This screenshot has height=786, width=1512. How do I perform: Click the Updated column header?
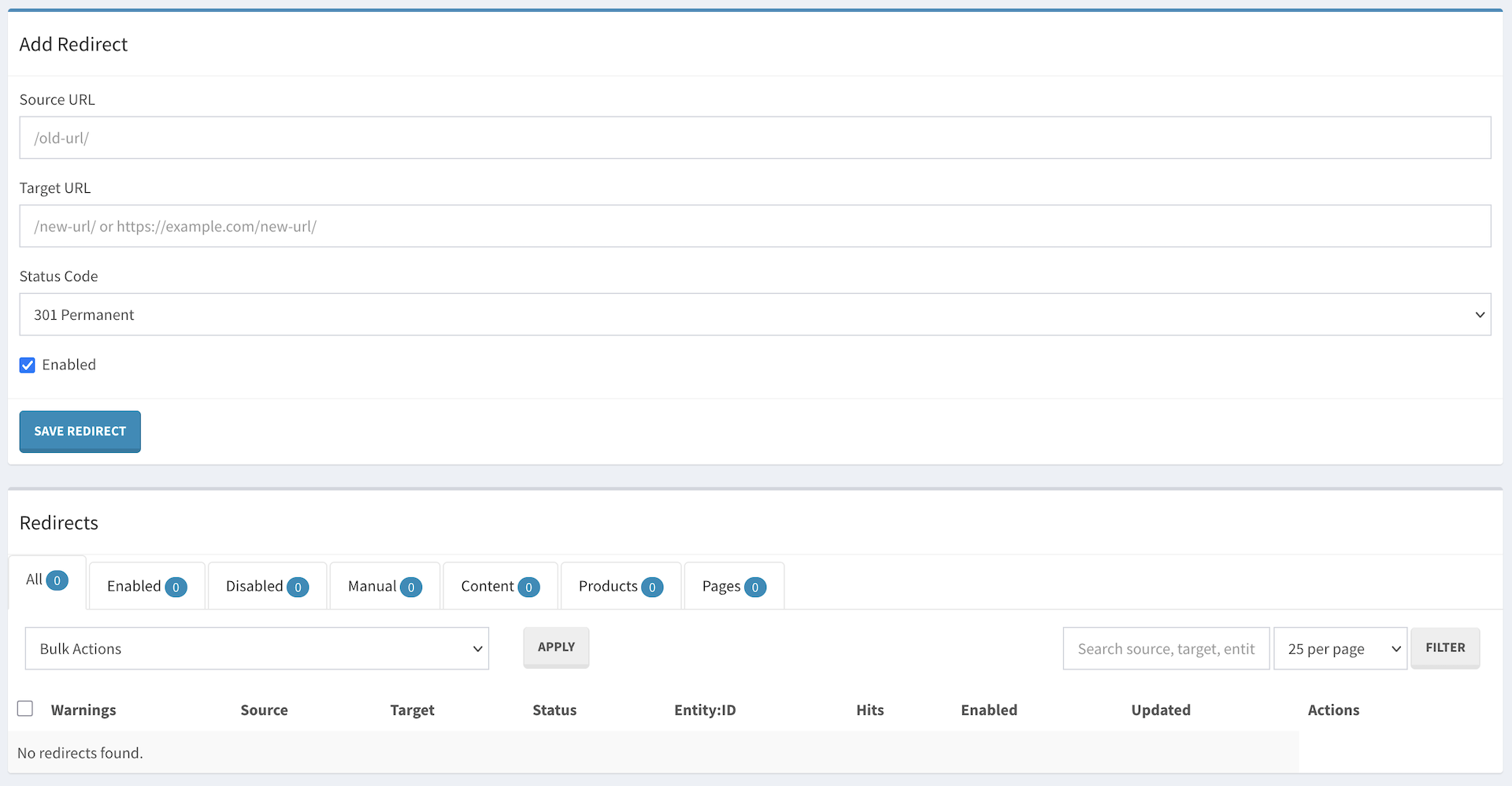pos(1161,710)
